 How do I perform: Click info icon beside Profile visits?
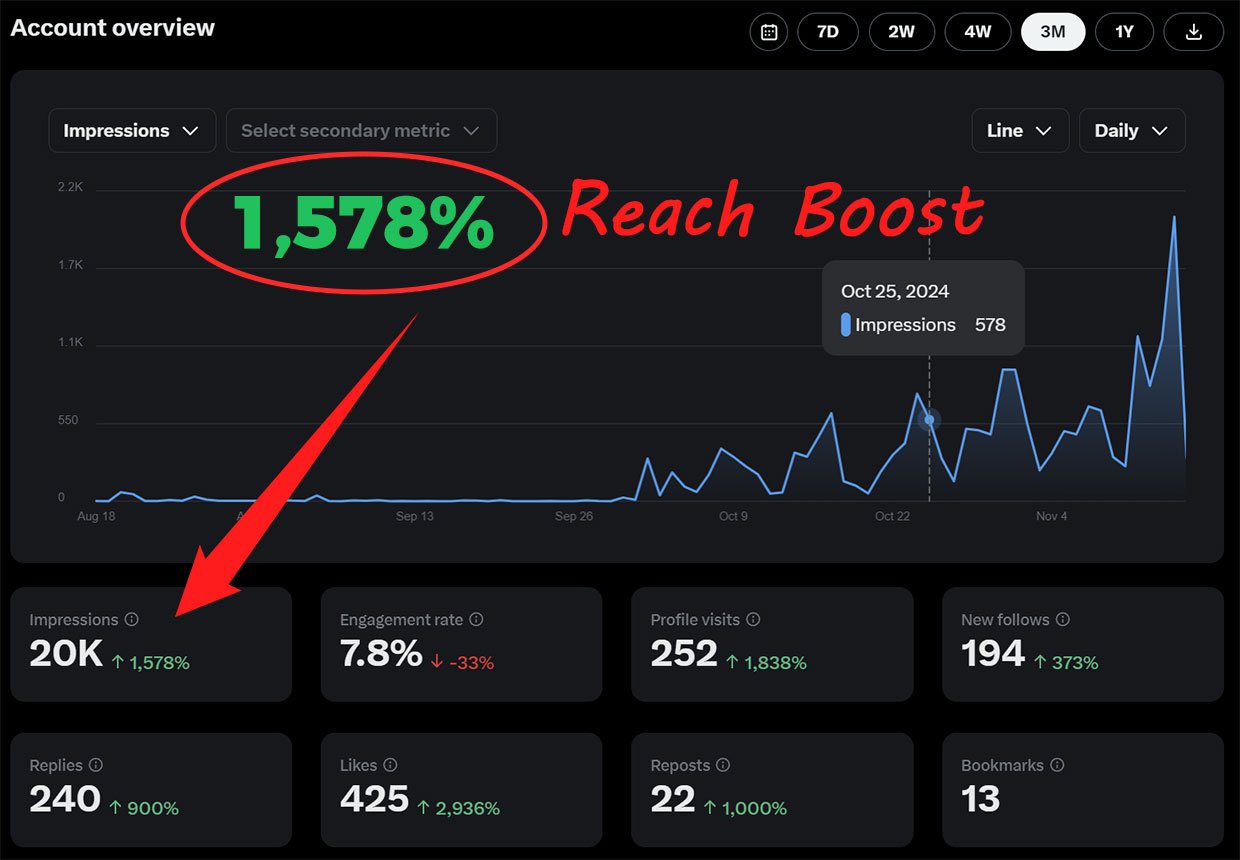pyautogui.click(x=754, y=620)
